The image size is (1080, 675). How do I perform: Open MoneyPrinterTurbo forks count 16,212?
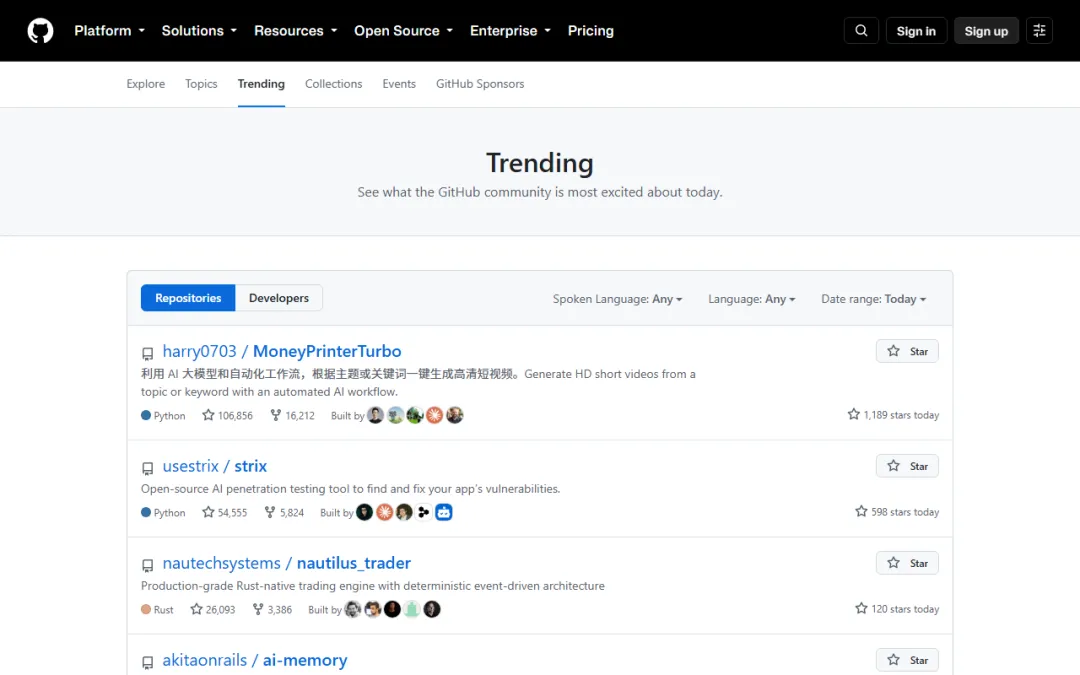click(x=292, y=415)
